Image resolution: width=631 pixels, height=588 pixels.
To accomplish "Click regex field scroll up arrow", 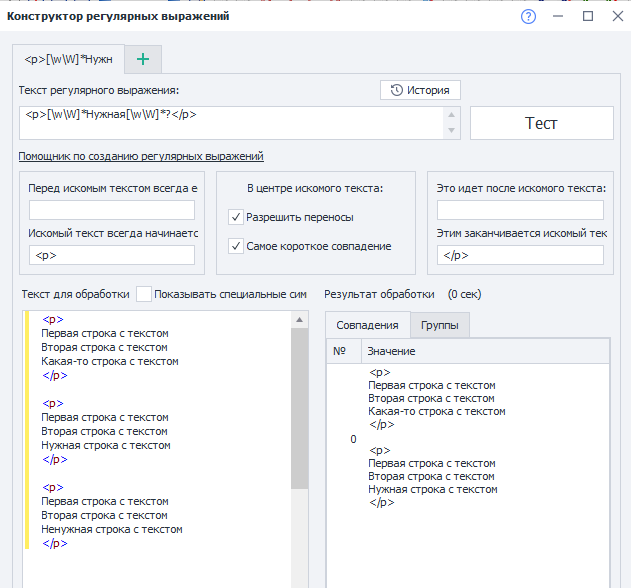I will [452, 115].
